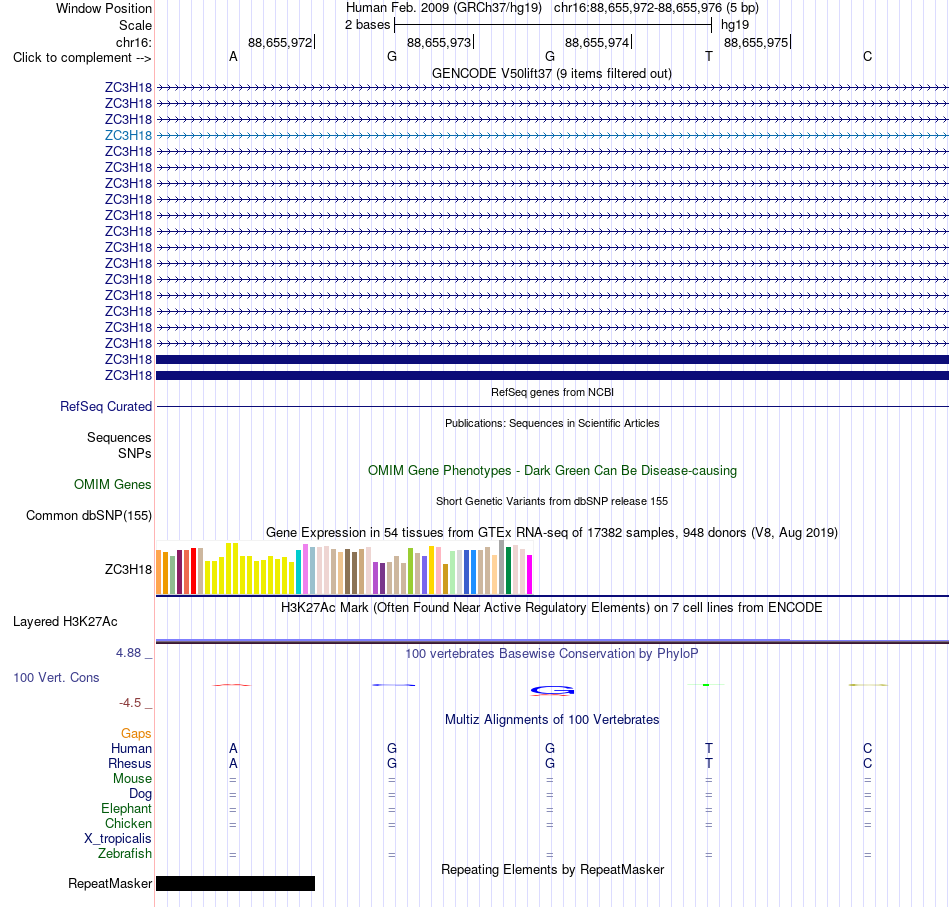Open 'Multiz Alignments of 100 Vertebrates' title
This screenshot has height=907, width=950.
[552, 720]
